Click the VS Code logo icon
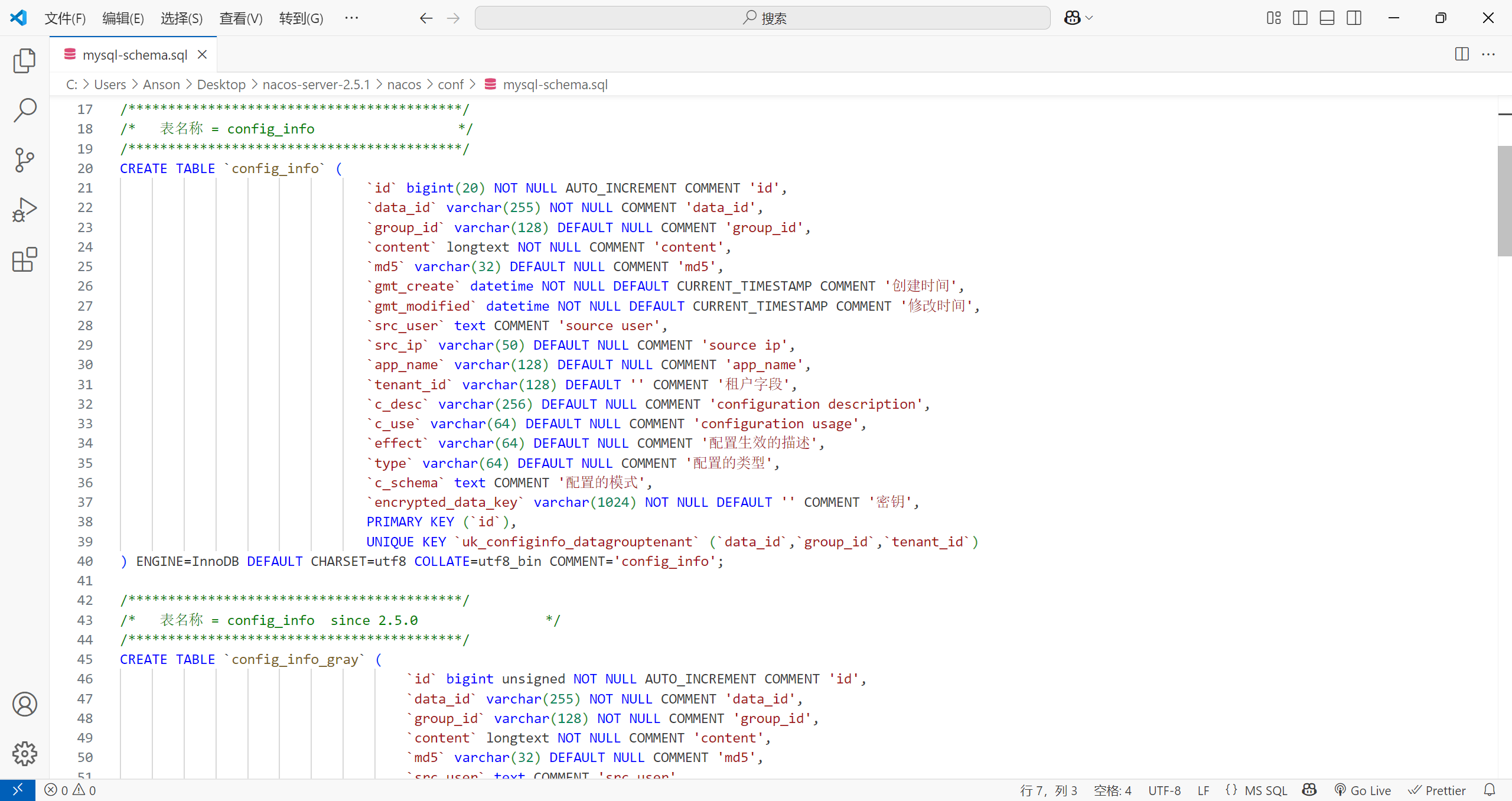 pos(18,18)
